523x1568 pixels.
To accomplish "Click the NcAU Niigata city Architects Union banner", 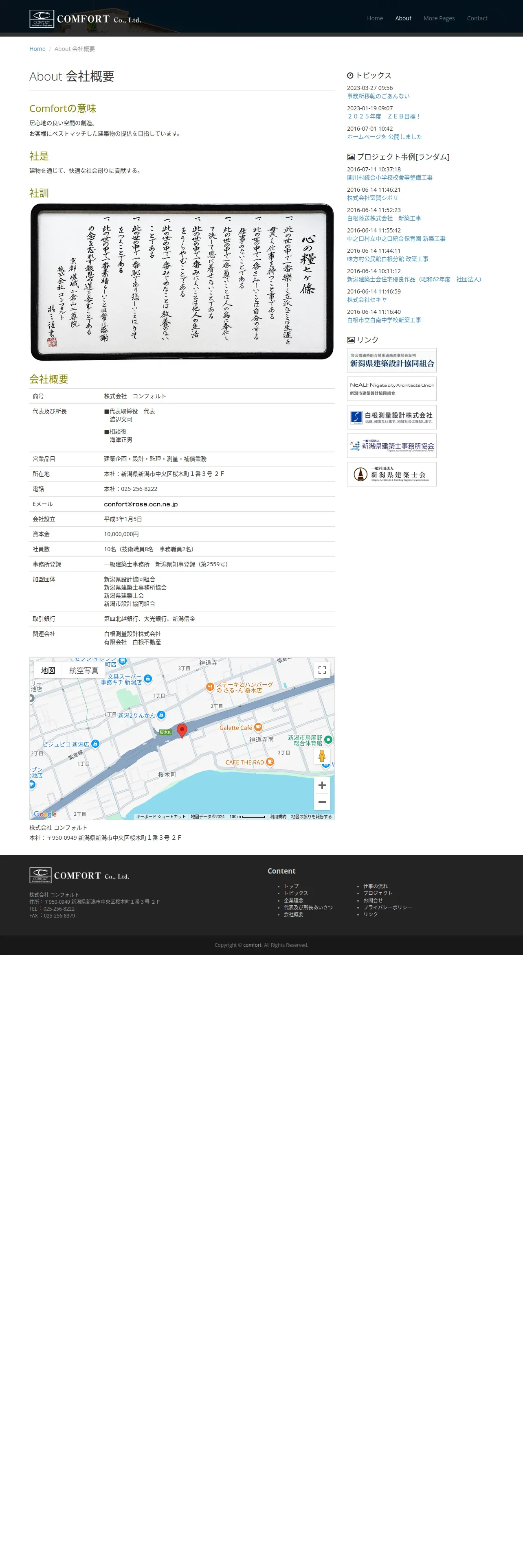I will pos(391,389).
